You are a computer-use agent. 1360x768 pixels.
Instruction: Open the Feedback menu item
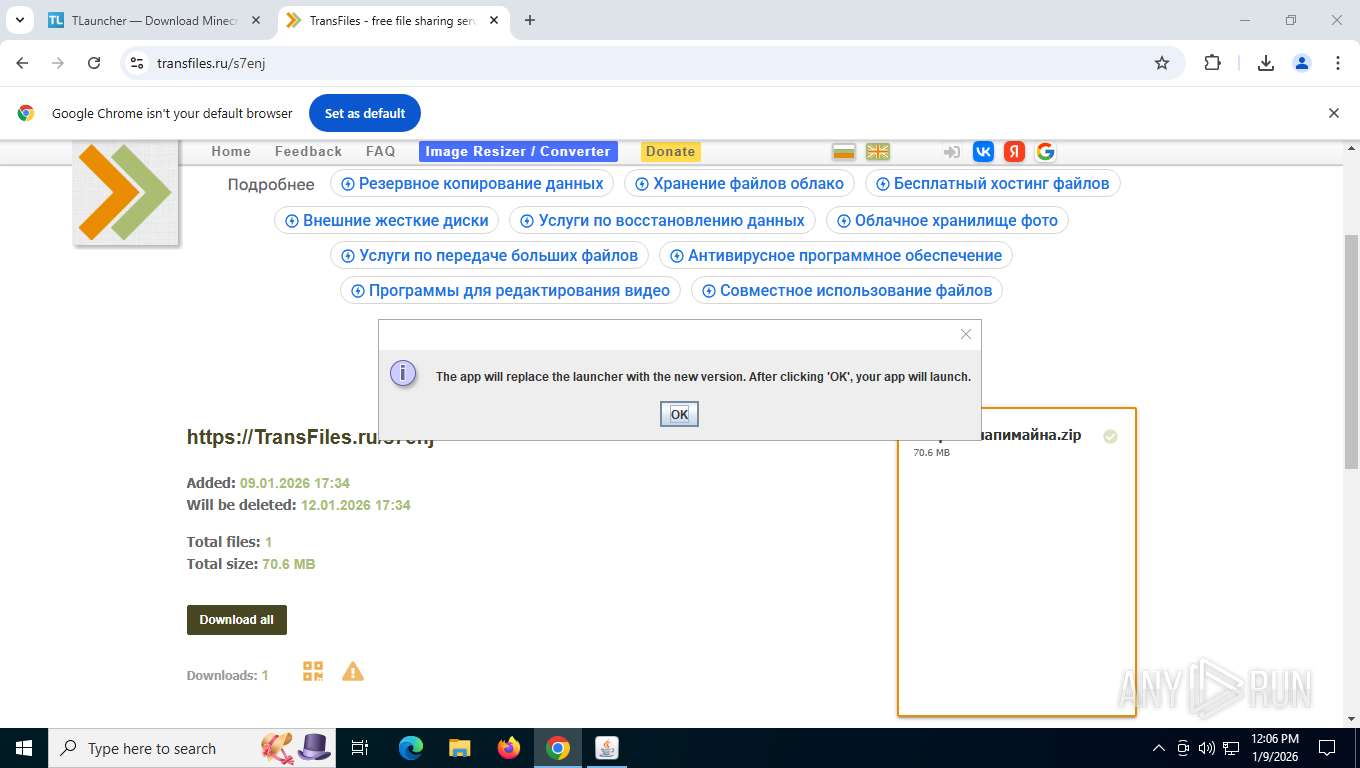click(x=308, y=151)
